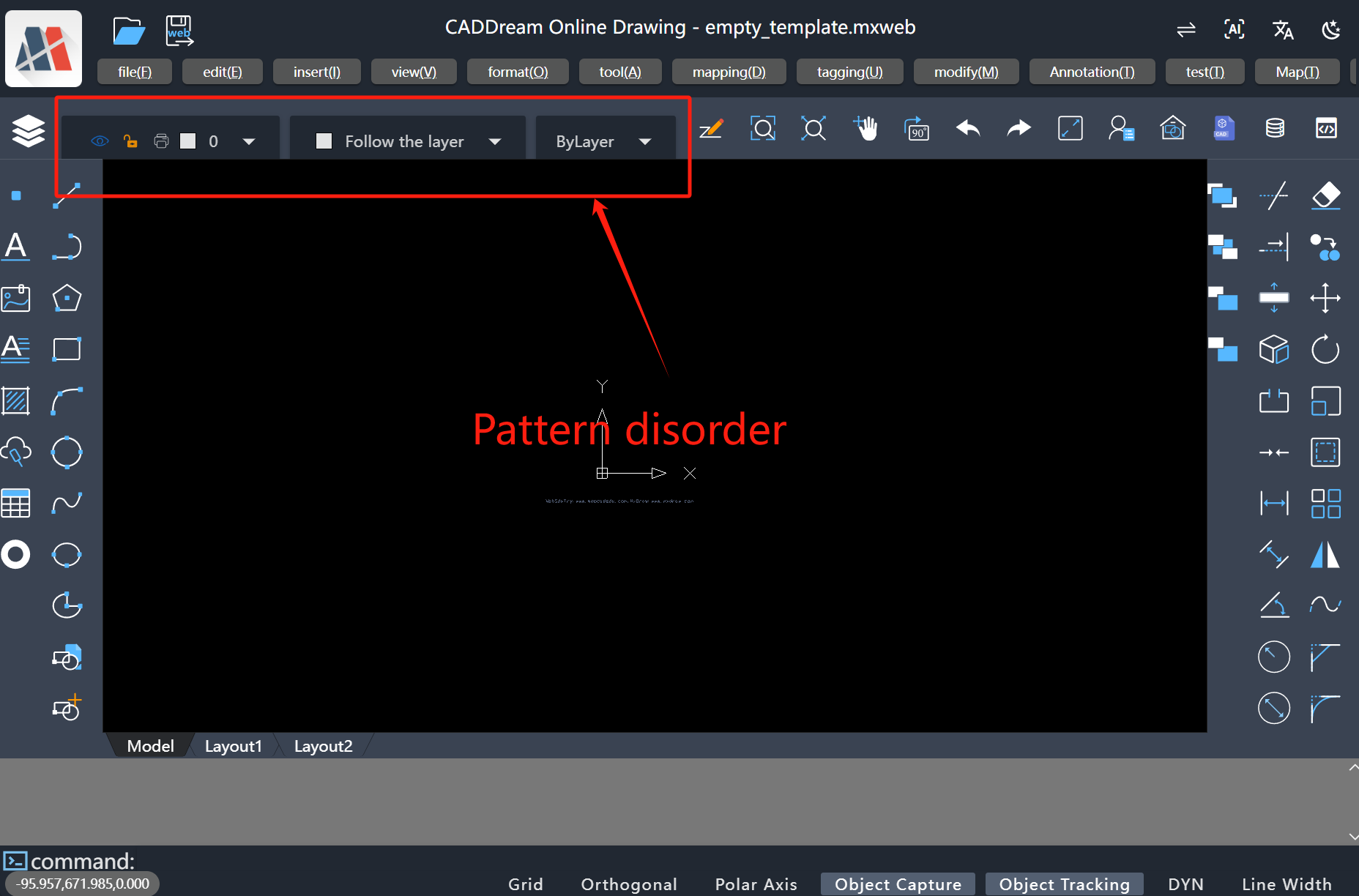Expand the layer 0 dropdown
Screen dimensions: 1359x896
(249, 141)
